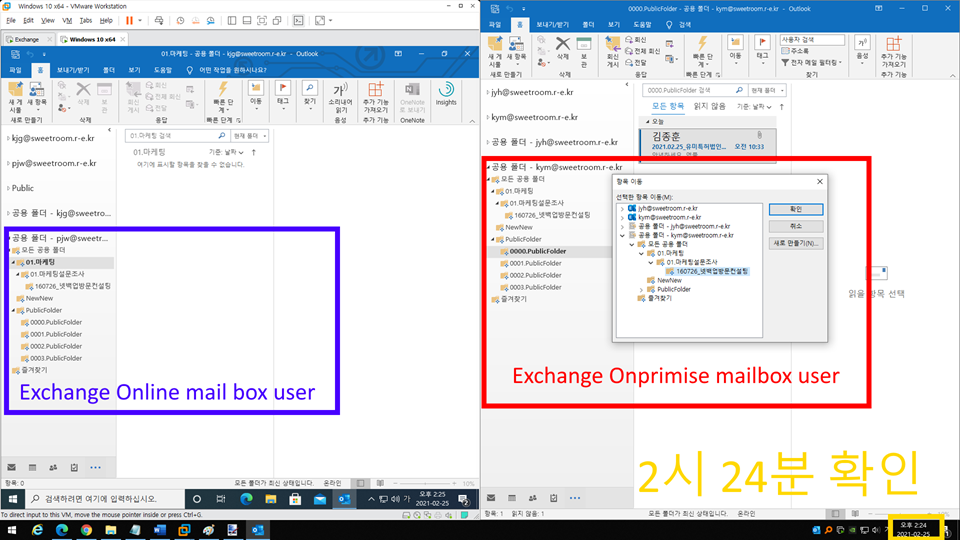Open Mail view icon in left Outlook navigation bar

click(x=12, y=467)
